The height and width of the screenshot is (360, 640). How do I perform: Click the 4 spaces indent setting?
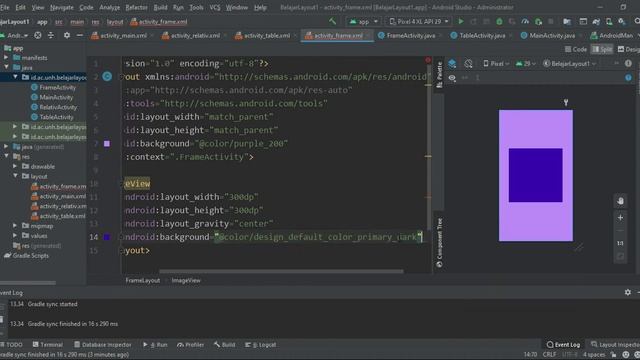pyautogui.click(x=594, y=354)
